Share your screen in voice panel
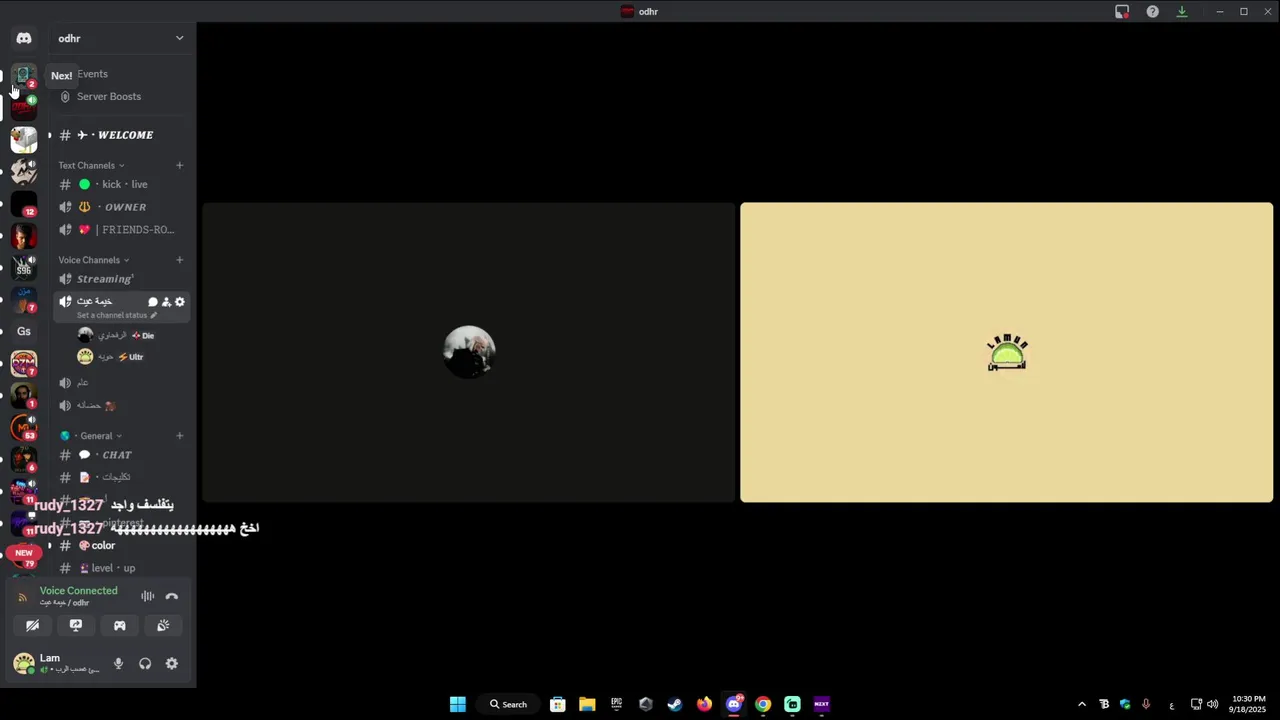This screenshot has height=720, width=1280. pyautogui.click(x=76, y=625)
